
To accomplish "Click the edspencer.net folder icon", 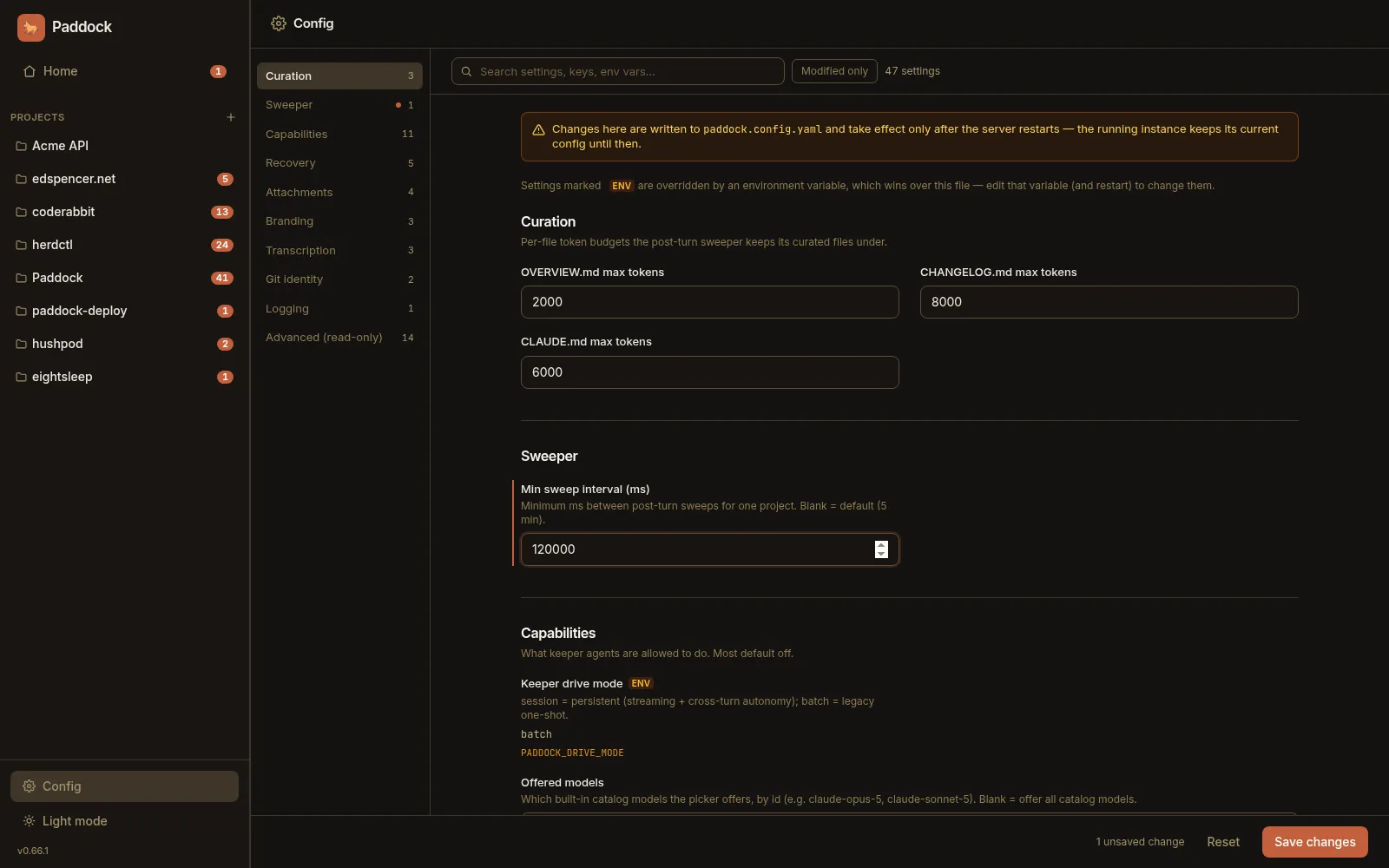I will 21,179.
